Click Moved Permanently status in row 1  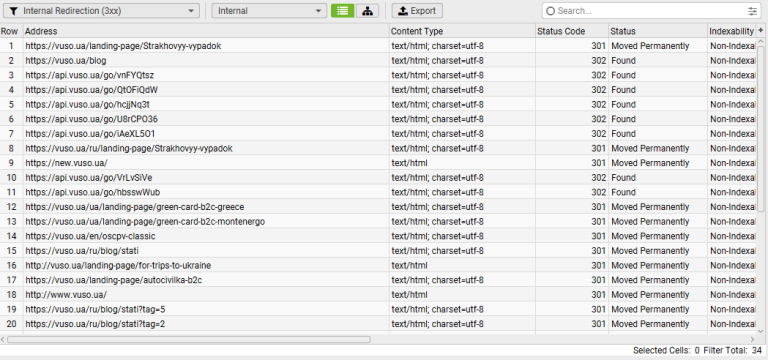[658, 46]
